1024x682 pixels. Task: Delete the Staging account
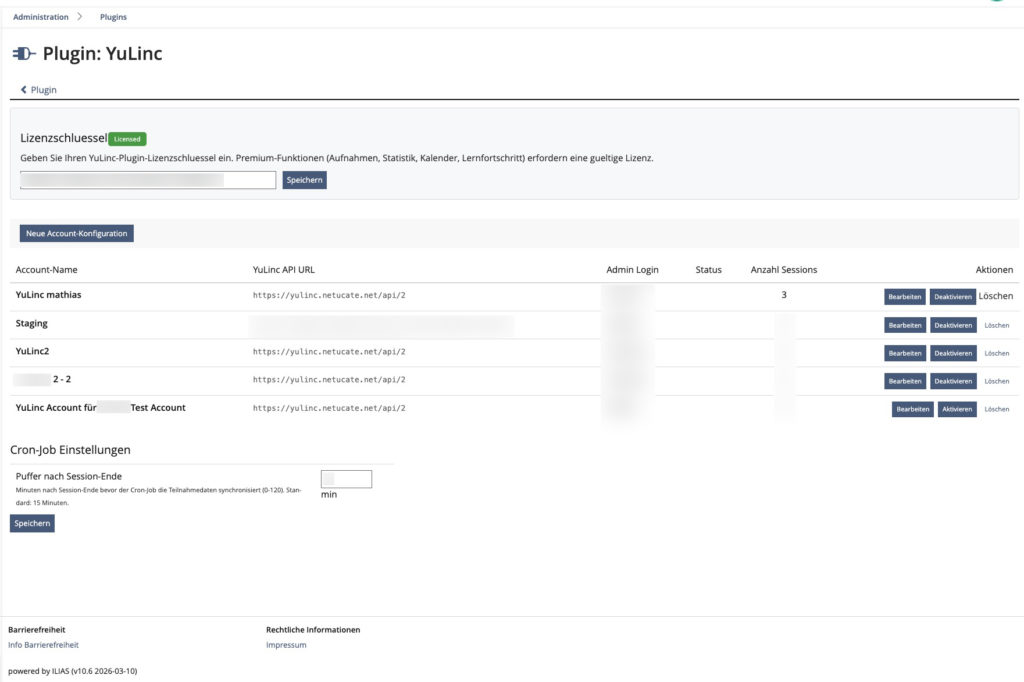[x=996, y=325]
